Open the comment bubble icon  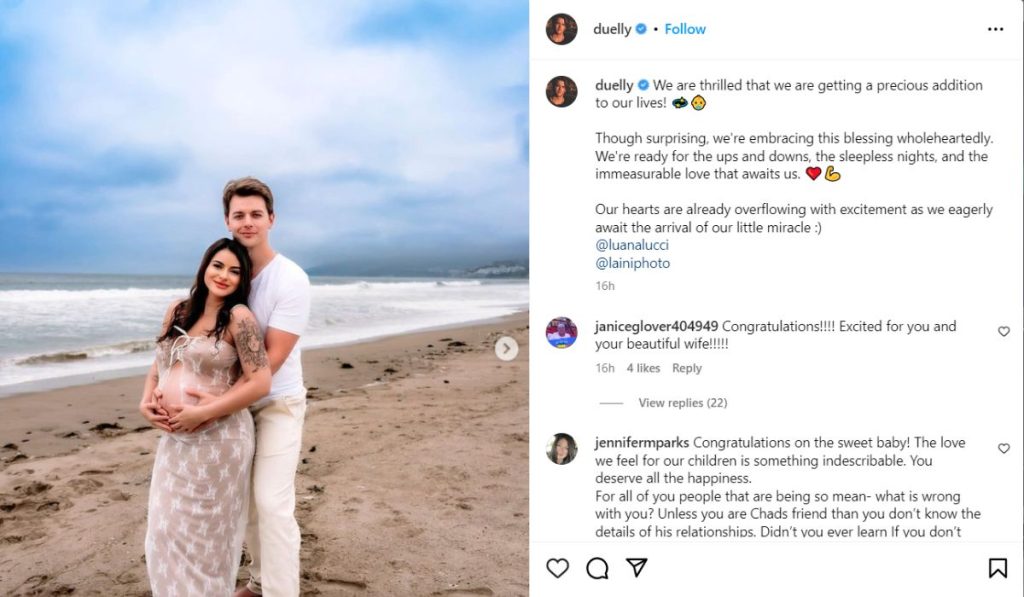click(597, 568)
